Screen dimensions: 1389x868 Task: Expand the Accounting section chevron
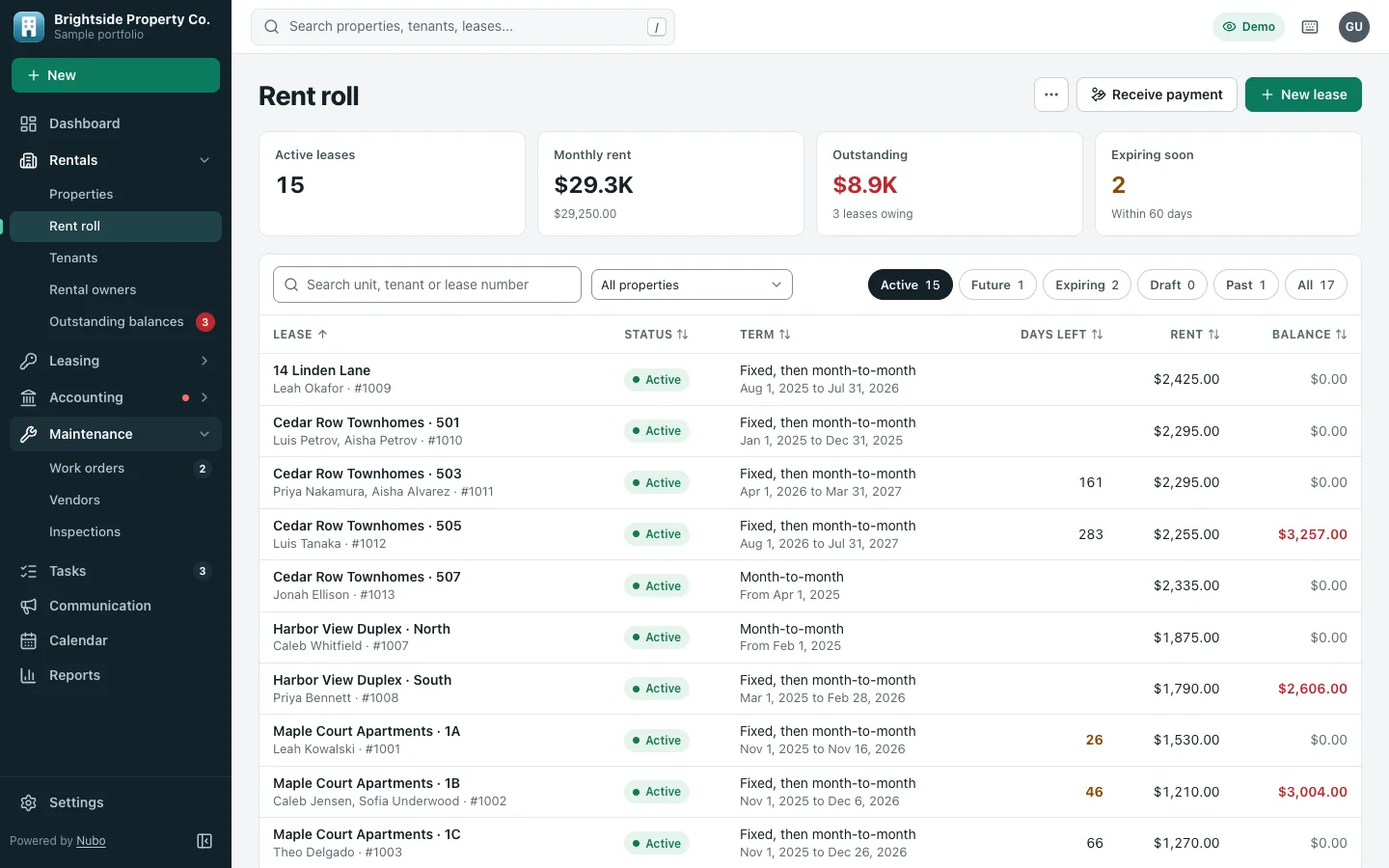point(204,397)
